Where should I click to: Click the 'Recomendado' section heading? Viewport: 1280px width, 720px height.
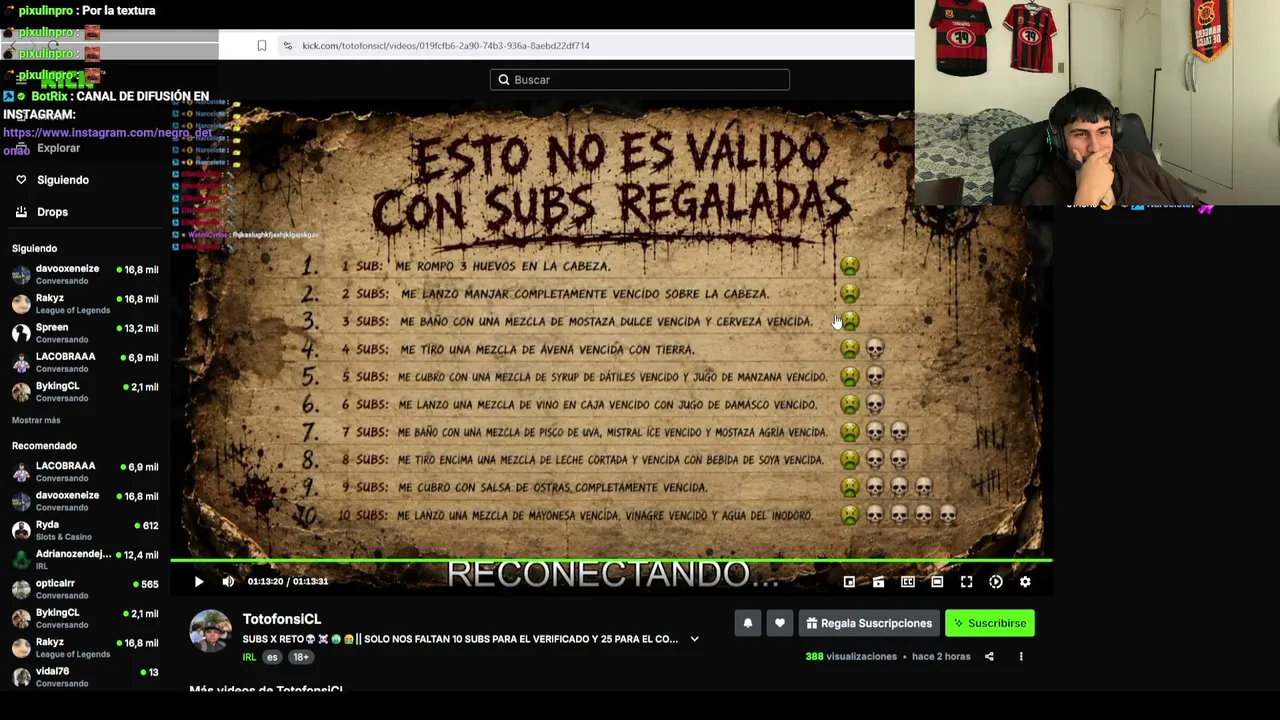44,446
